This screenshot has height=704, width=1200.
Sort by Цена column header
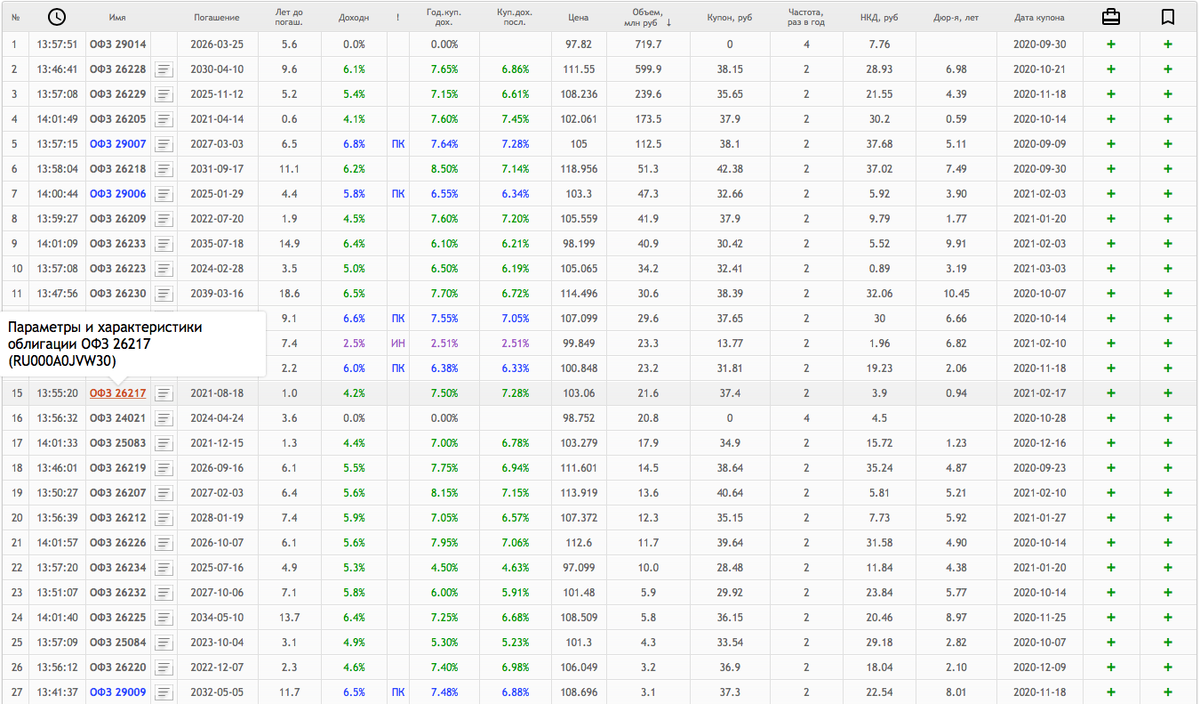(578, 18)
